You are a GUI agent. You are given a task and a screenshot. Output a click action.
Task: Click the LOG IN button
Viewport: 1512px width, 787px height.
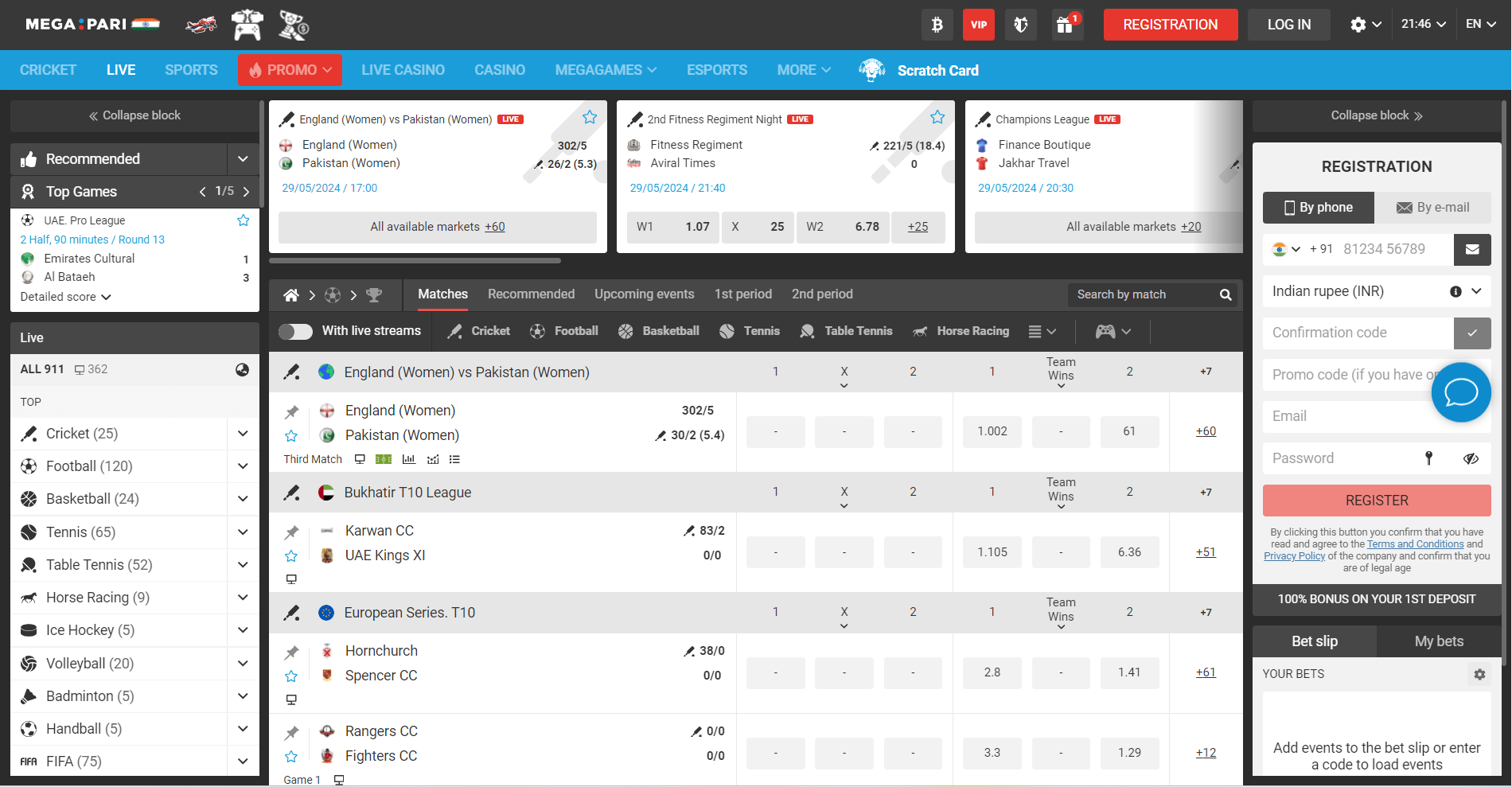1288,25
